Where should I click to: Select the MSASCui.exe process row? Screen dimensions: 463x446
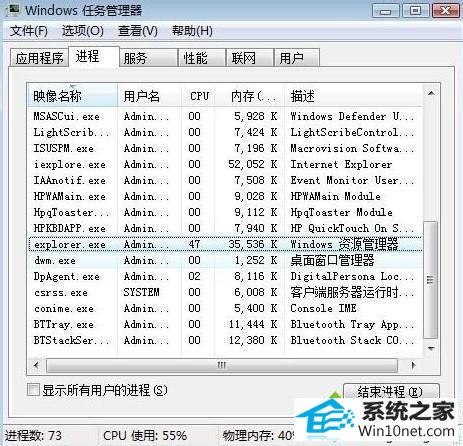(225, 116)
